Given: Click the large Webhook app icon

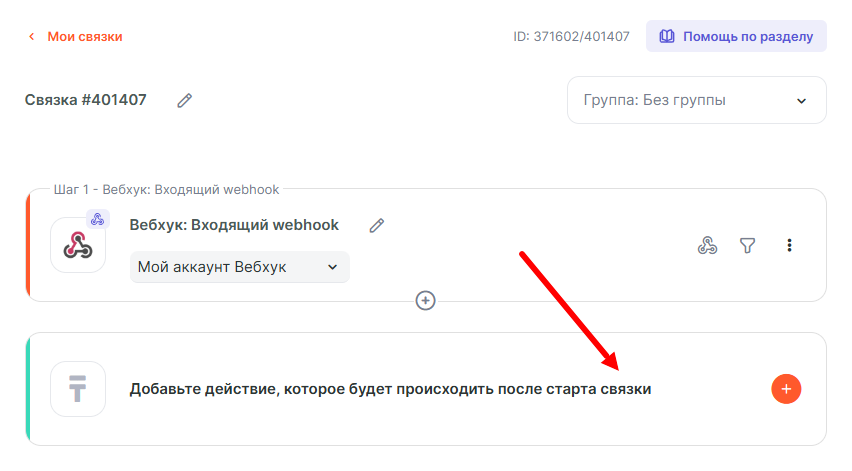Looking at the screenshot, I should [78, 245].
